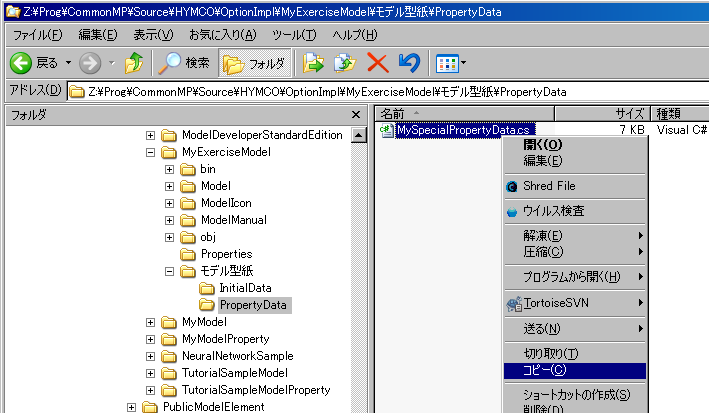
Task: Expand the ModelDeveloperStandardEdition folder
Action: pos(151,135)
